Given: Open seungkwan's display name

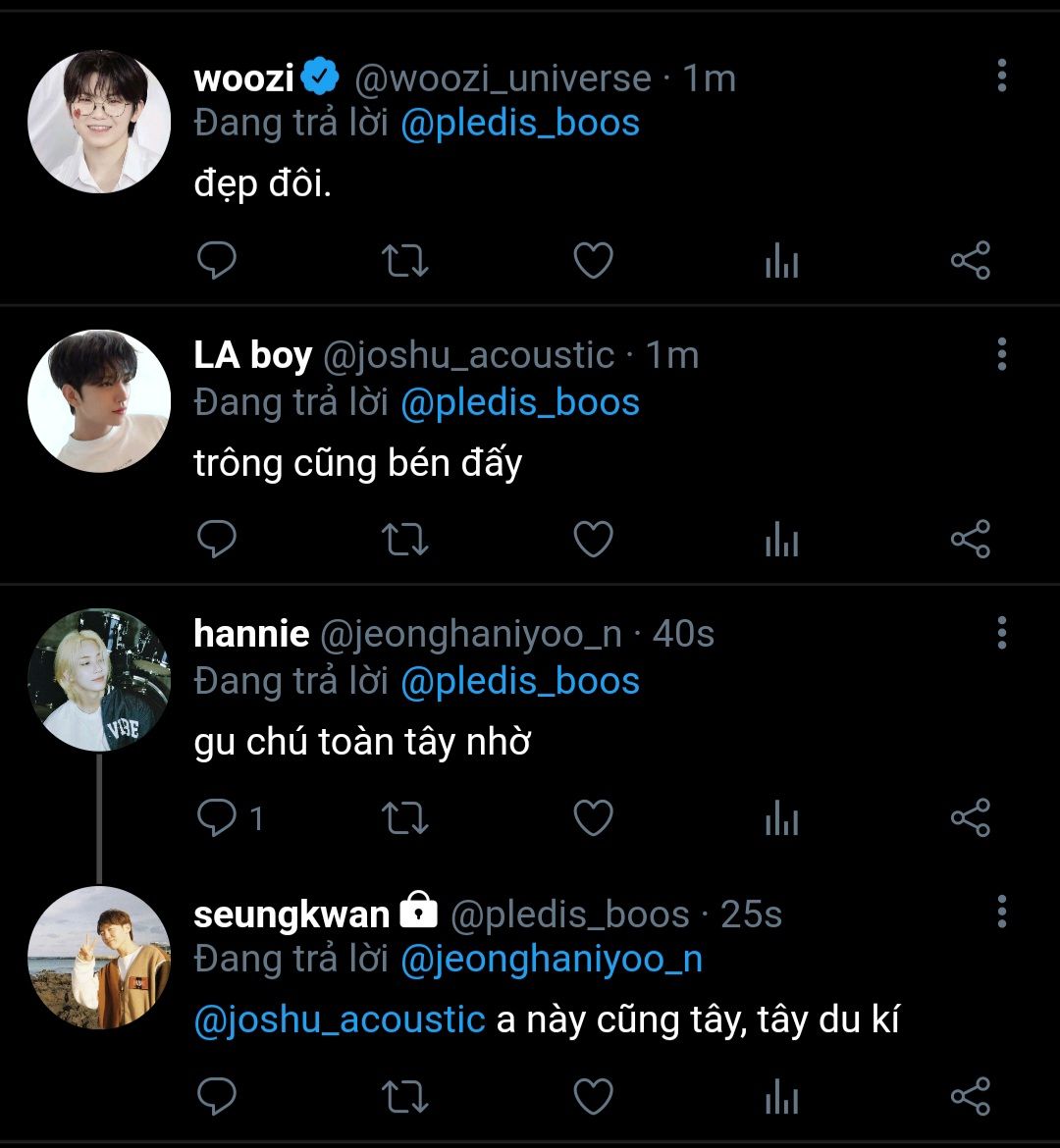Looking at the screenshot, I should (291, 914).
